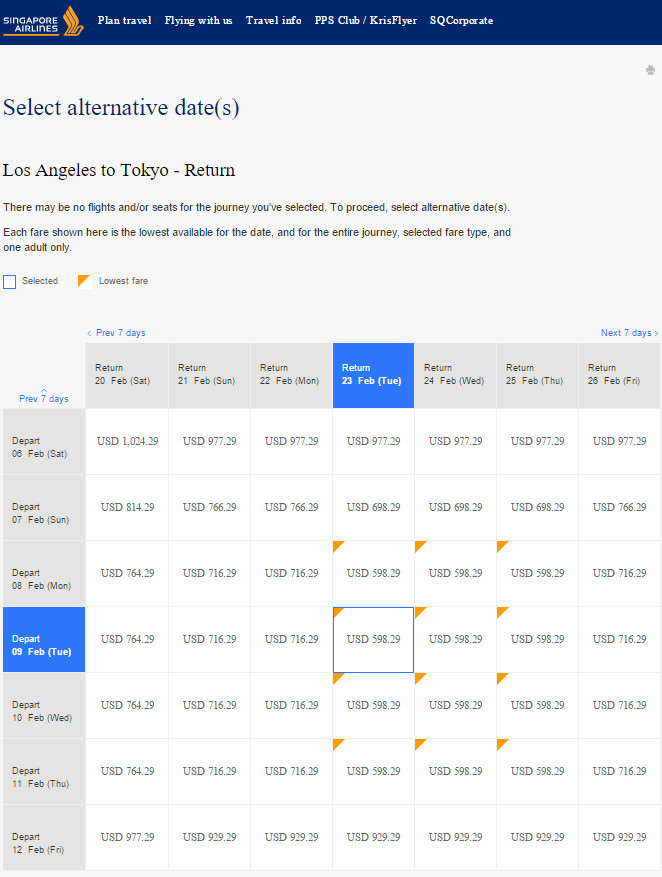Choose Depart 12 Feb Return 26 Feb fare
Image resolution: width=662 pixels, height=877 pixels.
pyautogui.click(x=620, y=837)
